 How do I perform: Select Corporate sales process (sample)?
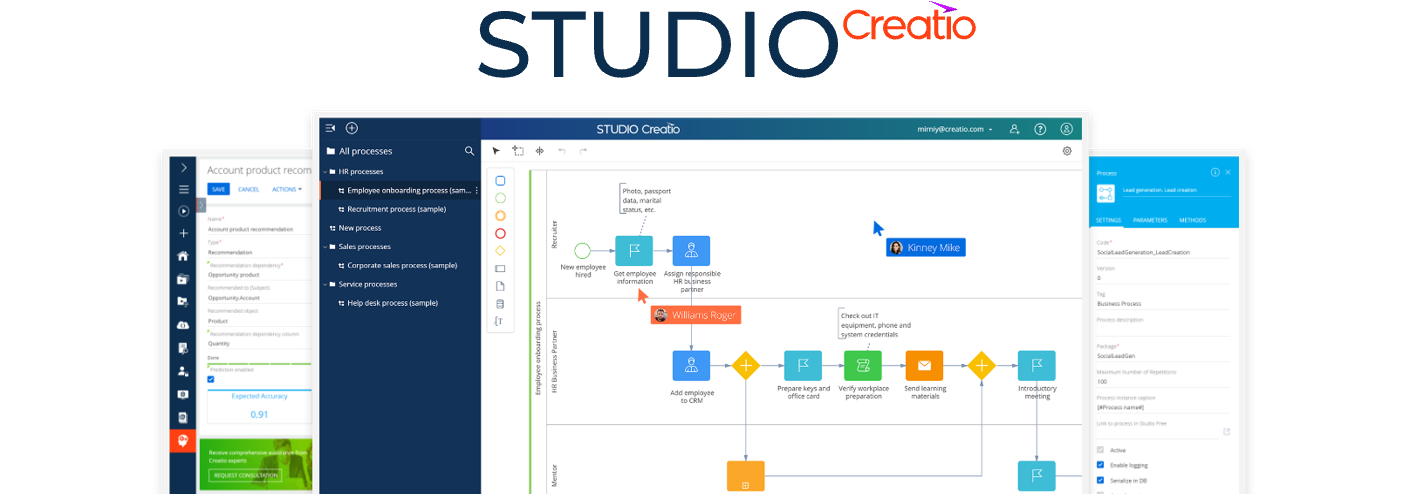pos(400,266)
